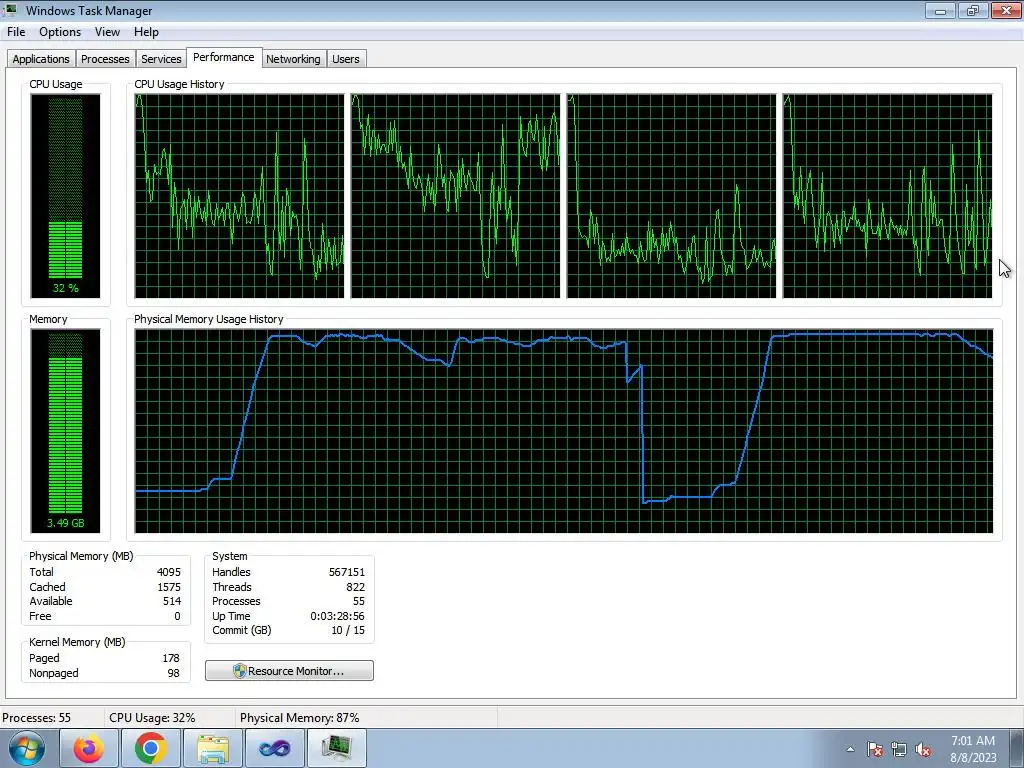Image resolution: width=1024 pixels, height=768 pixels.
Task: Click the Total physical memory value 4095
Action: [168, 572]
